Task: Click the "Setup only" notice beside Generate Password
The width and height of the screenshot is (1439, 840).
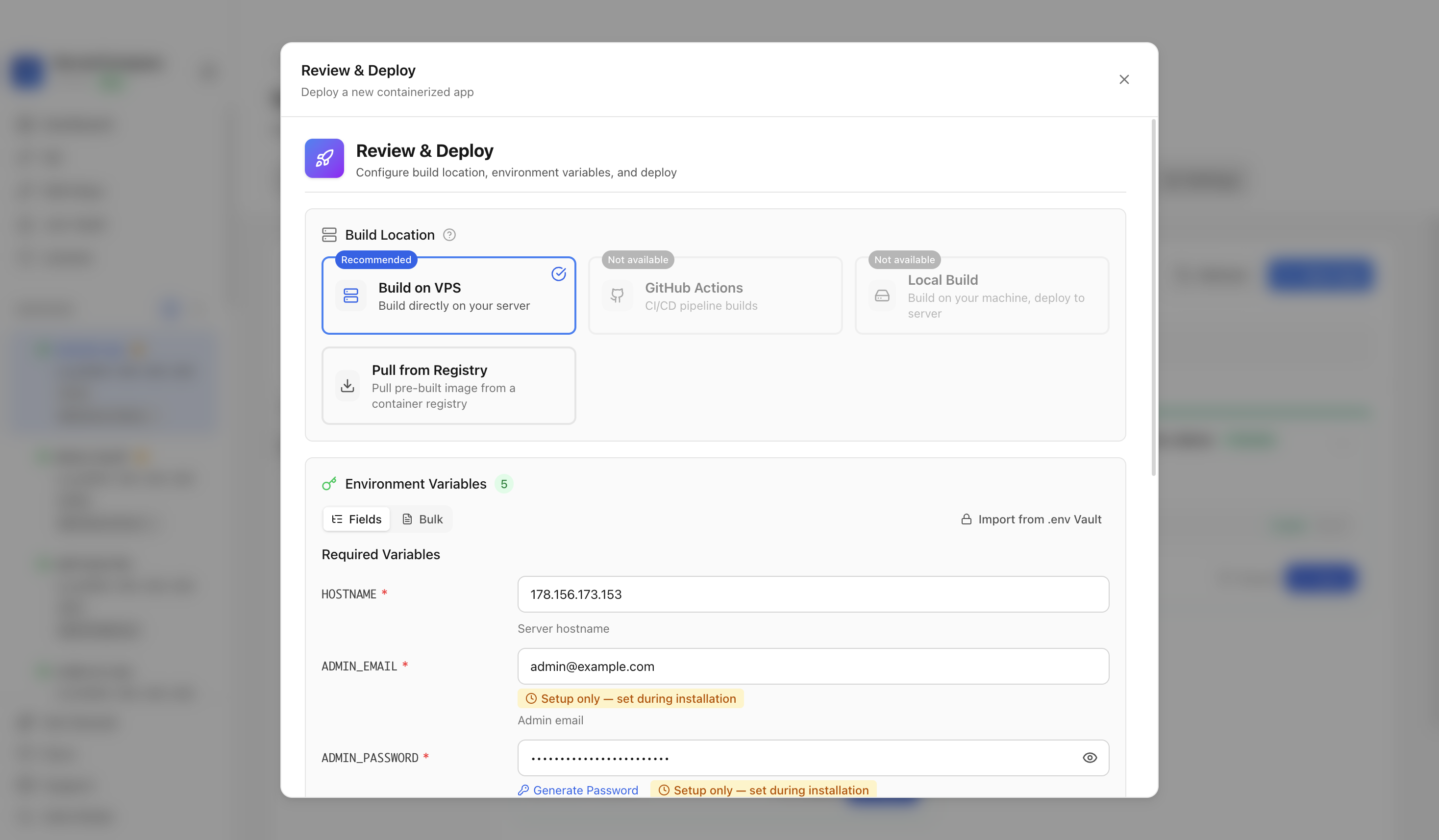Action: click(x=764, y=790)
